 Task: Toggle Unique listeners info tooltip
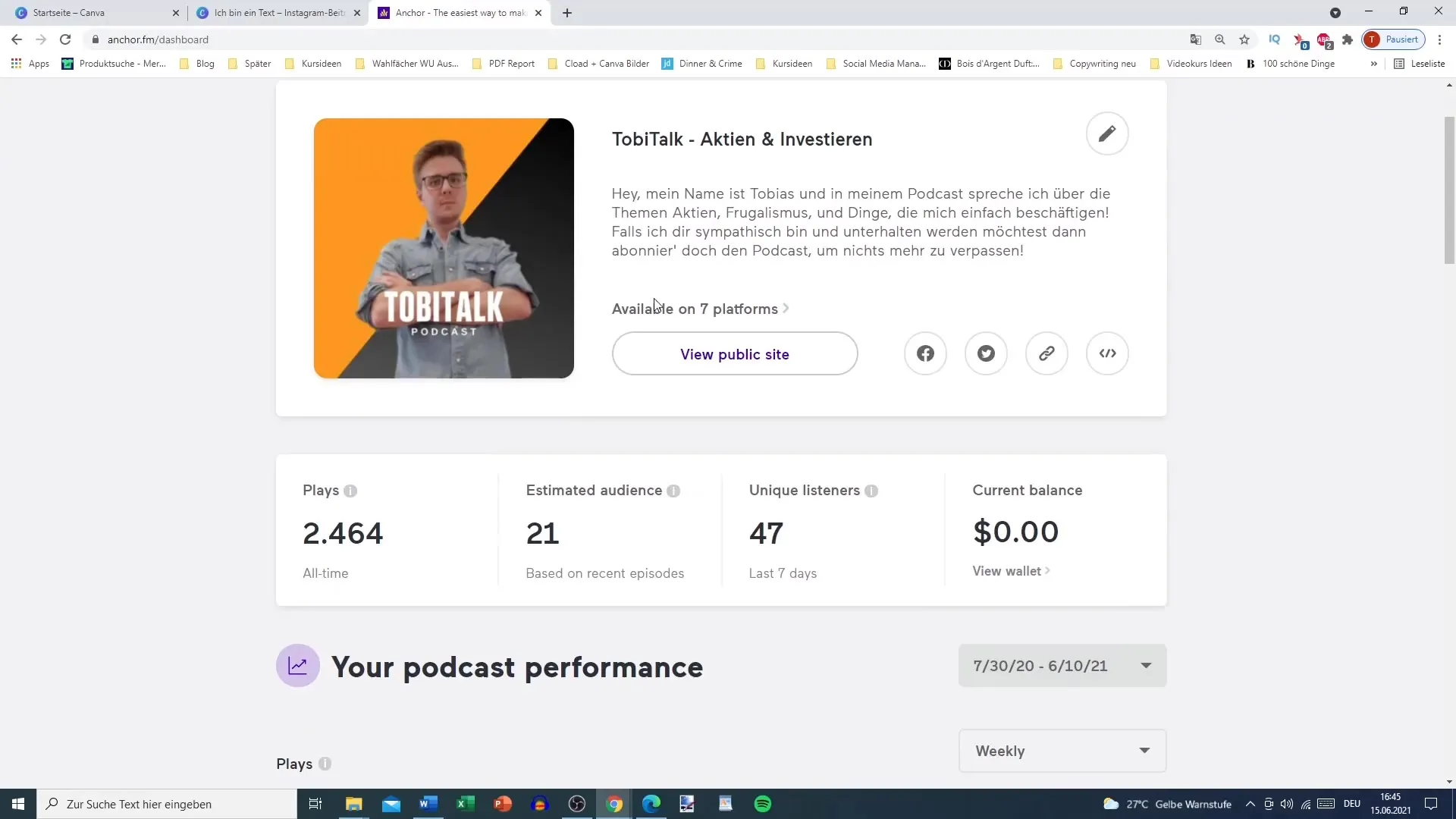873,492
